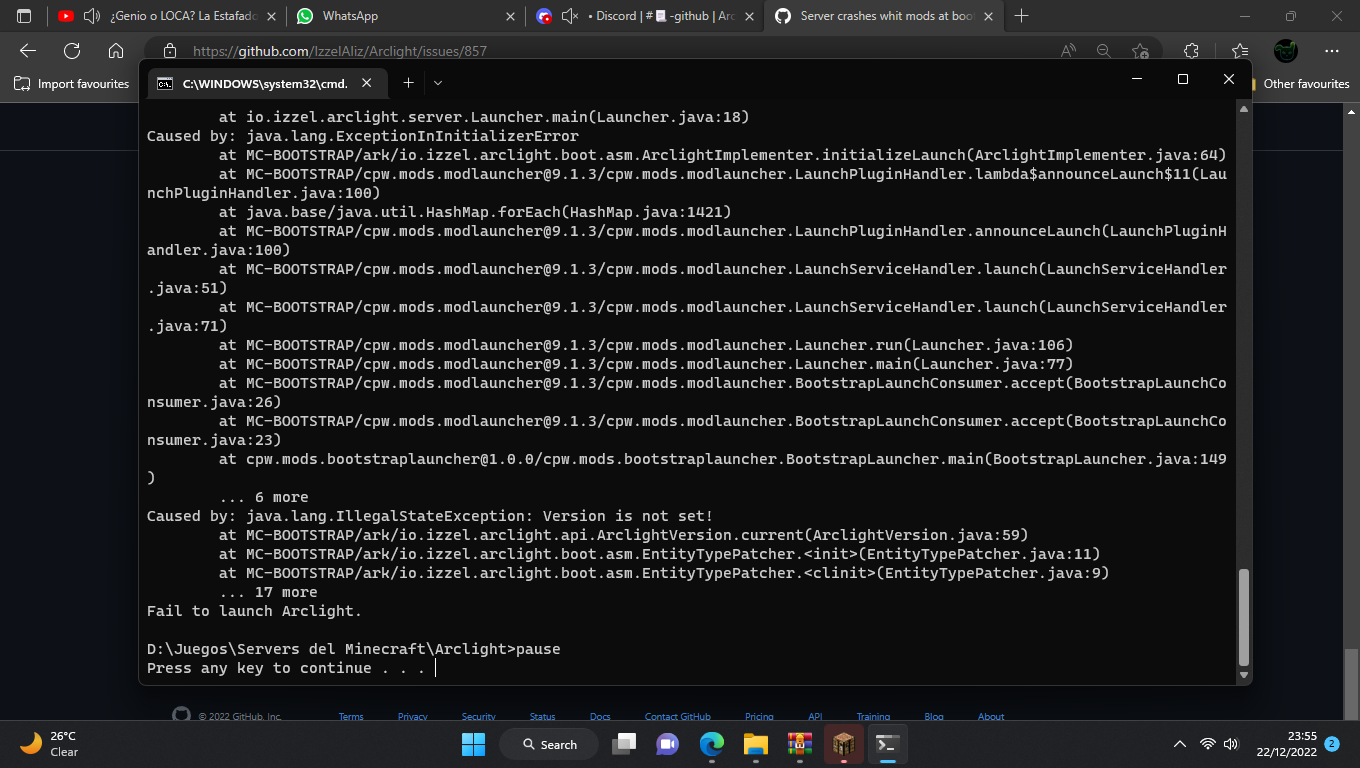Open the Privacy link in GitHub footer

[x=412, y=715]
